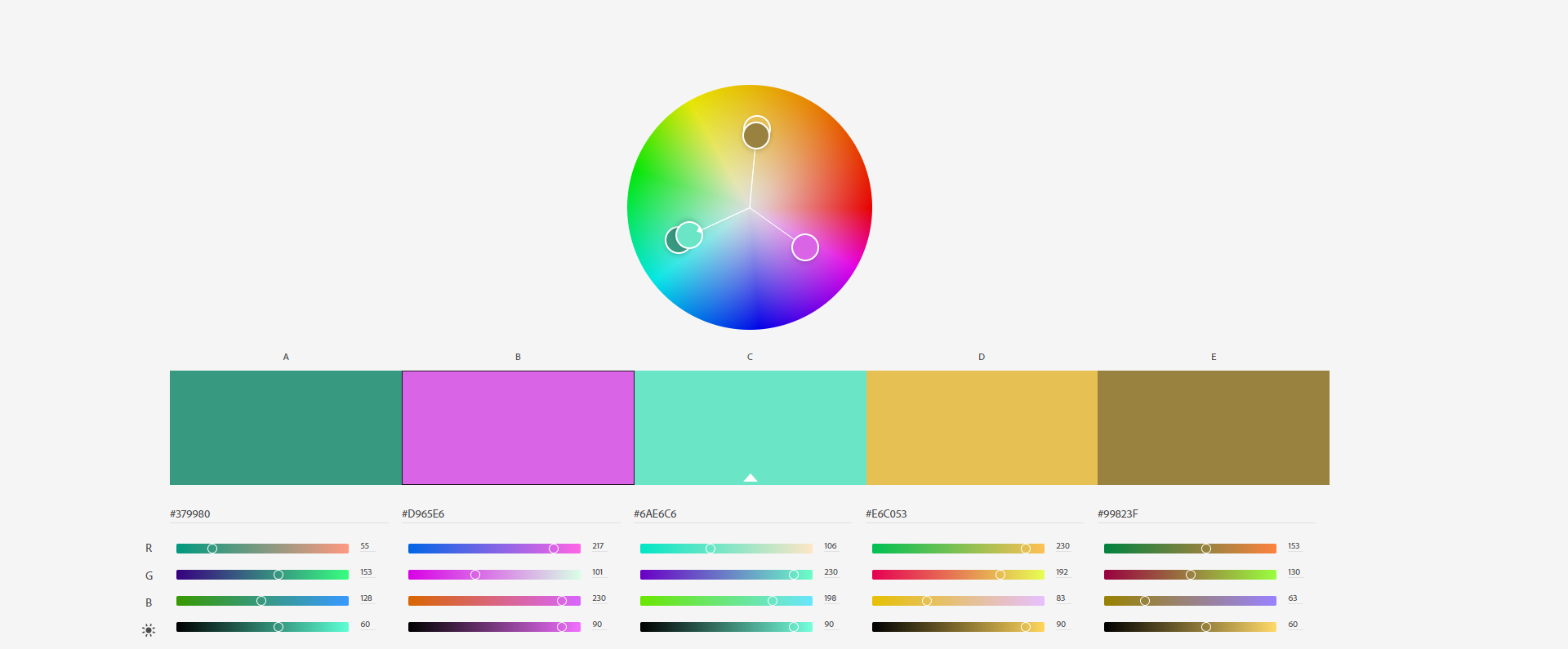Select magenta swatch B
Screen dimensions: 1568x649
518,427
